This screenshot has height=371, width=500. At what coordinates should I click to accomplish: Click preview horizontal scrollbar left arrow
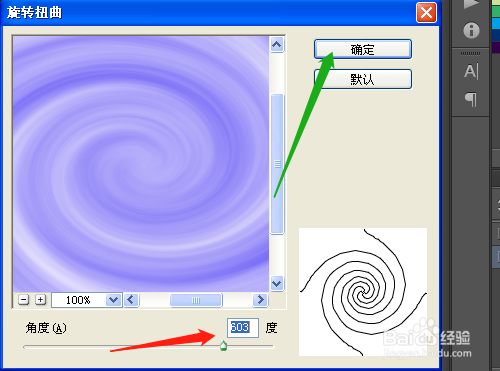click(x=131, y=300)
